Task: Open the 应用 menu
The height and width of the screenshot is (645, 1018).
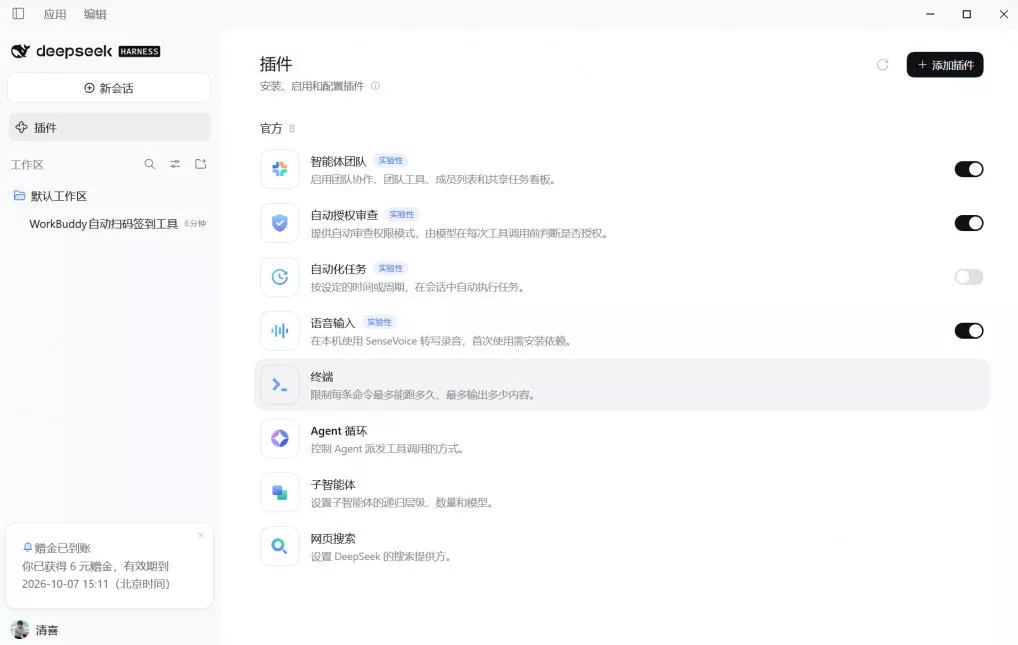Action: coord(55,14)
